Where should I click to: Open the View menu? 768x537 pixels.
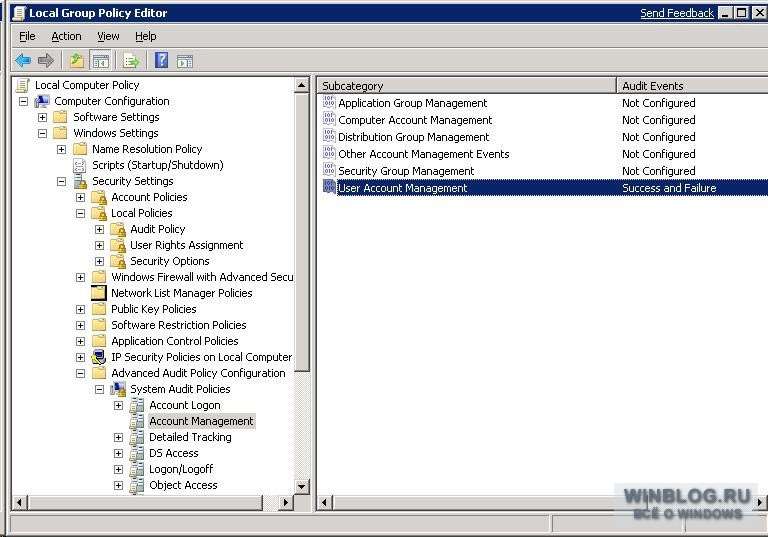[108, 36]
